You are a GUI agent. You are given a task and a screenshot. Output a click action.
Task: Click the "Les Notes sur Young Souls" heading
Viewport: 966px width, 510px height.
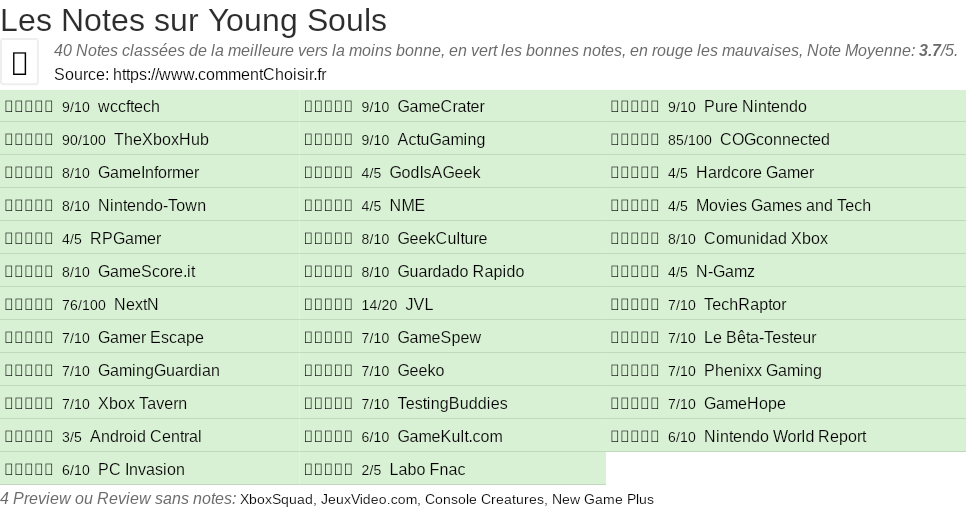tap(194, 19)
